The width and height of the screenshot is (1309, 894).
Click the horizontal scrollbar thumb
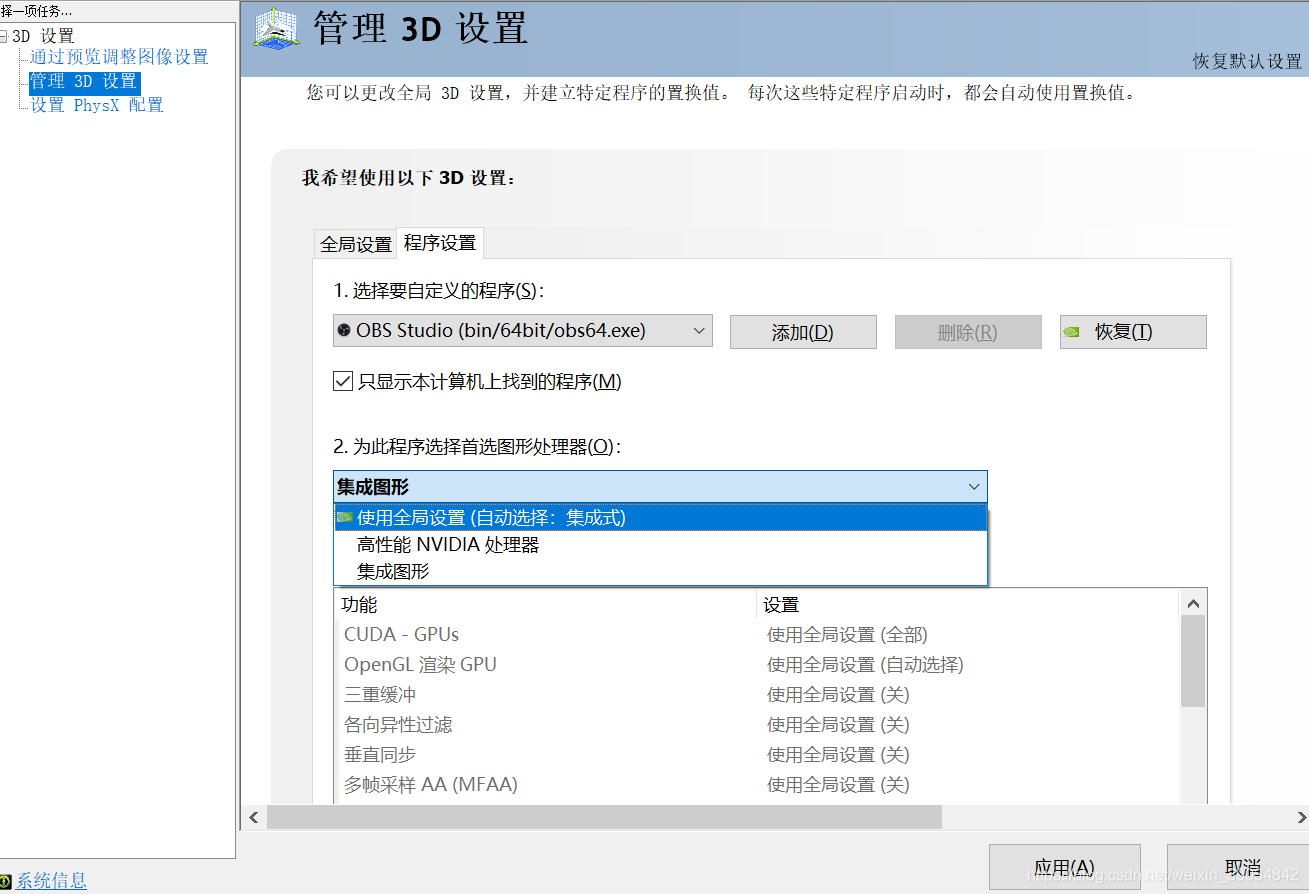pos(604,817)
